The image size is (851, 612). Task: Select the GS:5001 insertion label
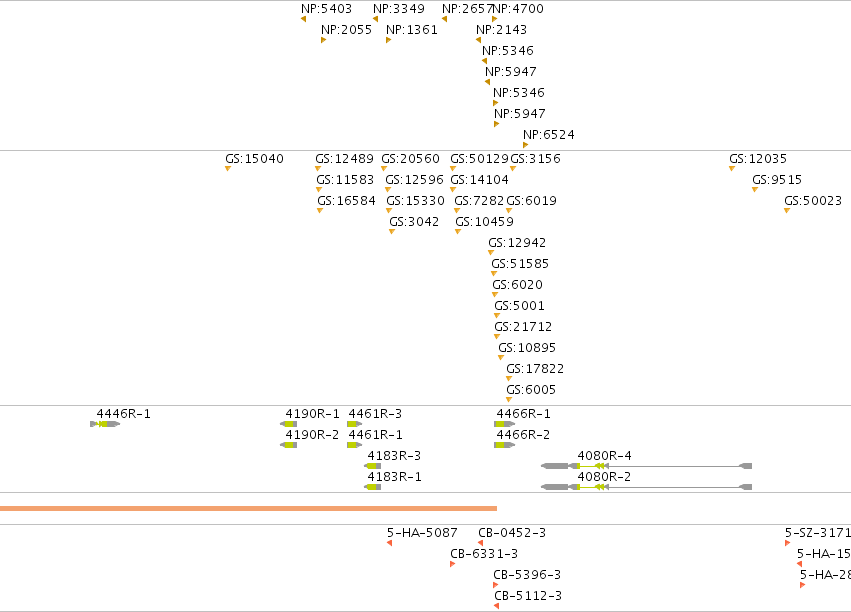[x=519, y=306]
